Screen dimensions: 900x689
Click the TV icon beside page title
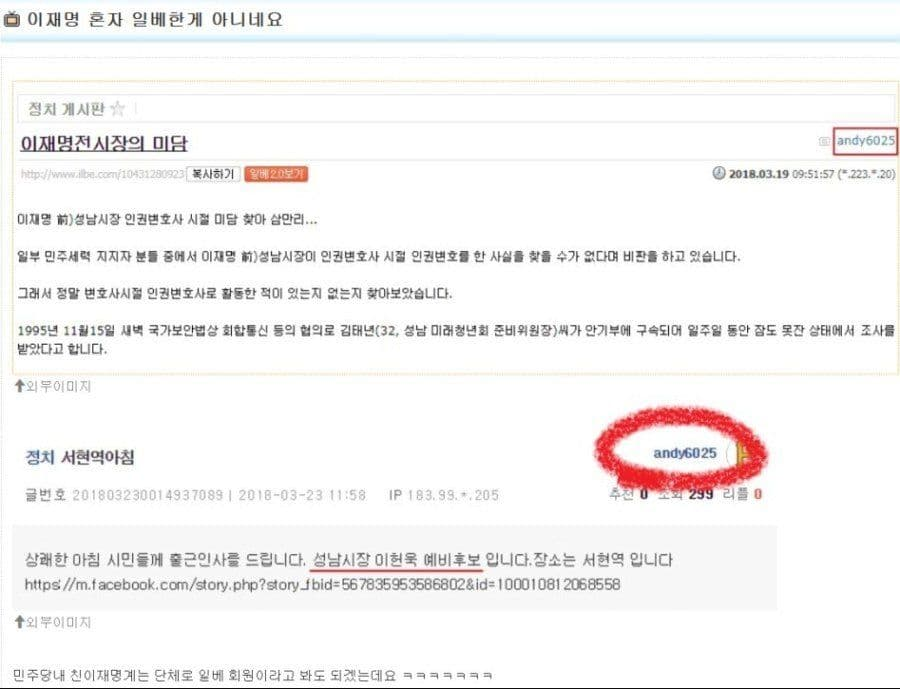coord(11,20)
